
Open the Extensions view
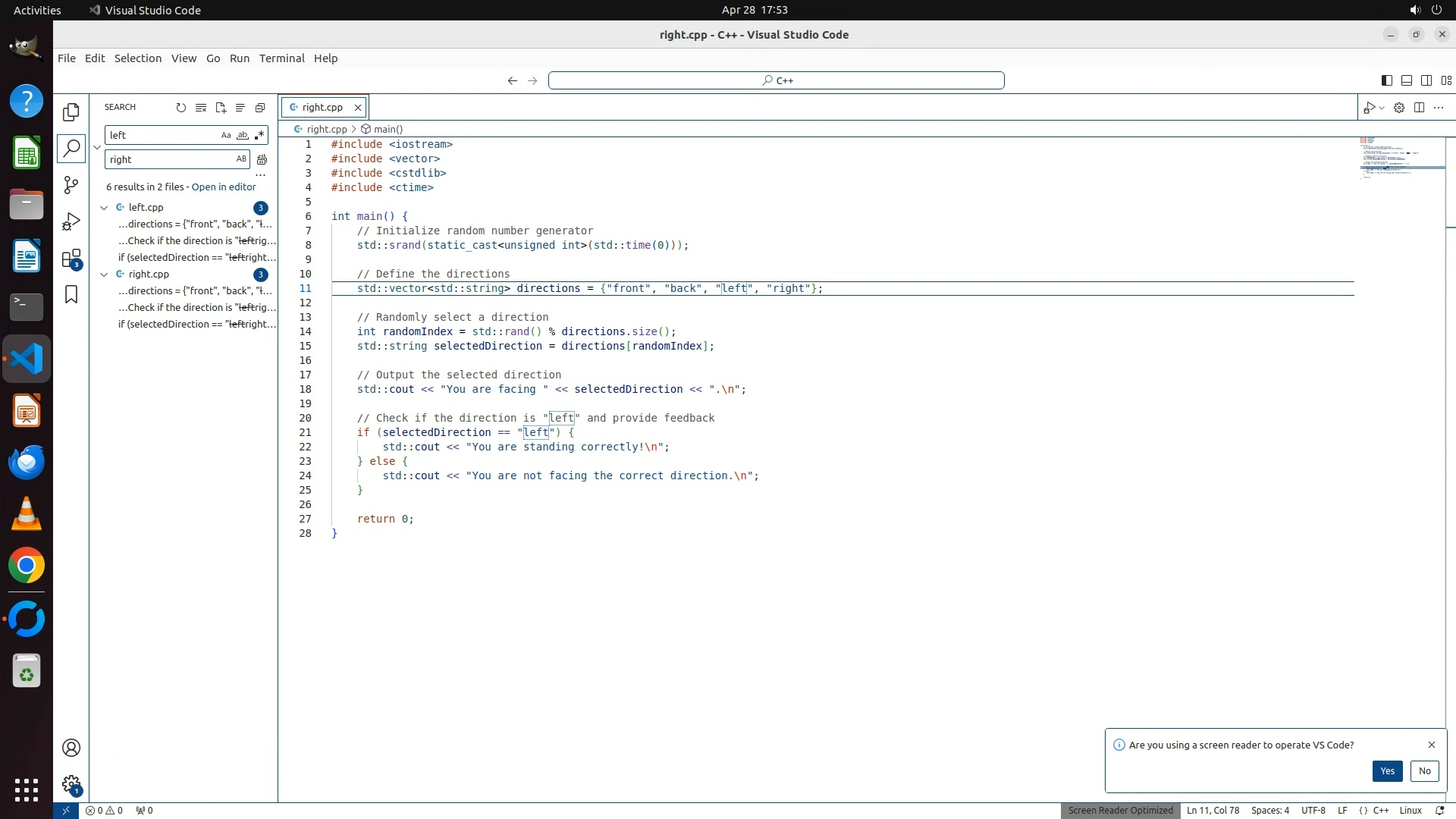coord(71,259)
